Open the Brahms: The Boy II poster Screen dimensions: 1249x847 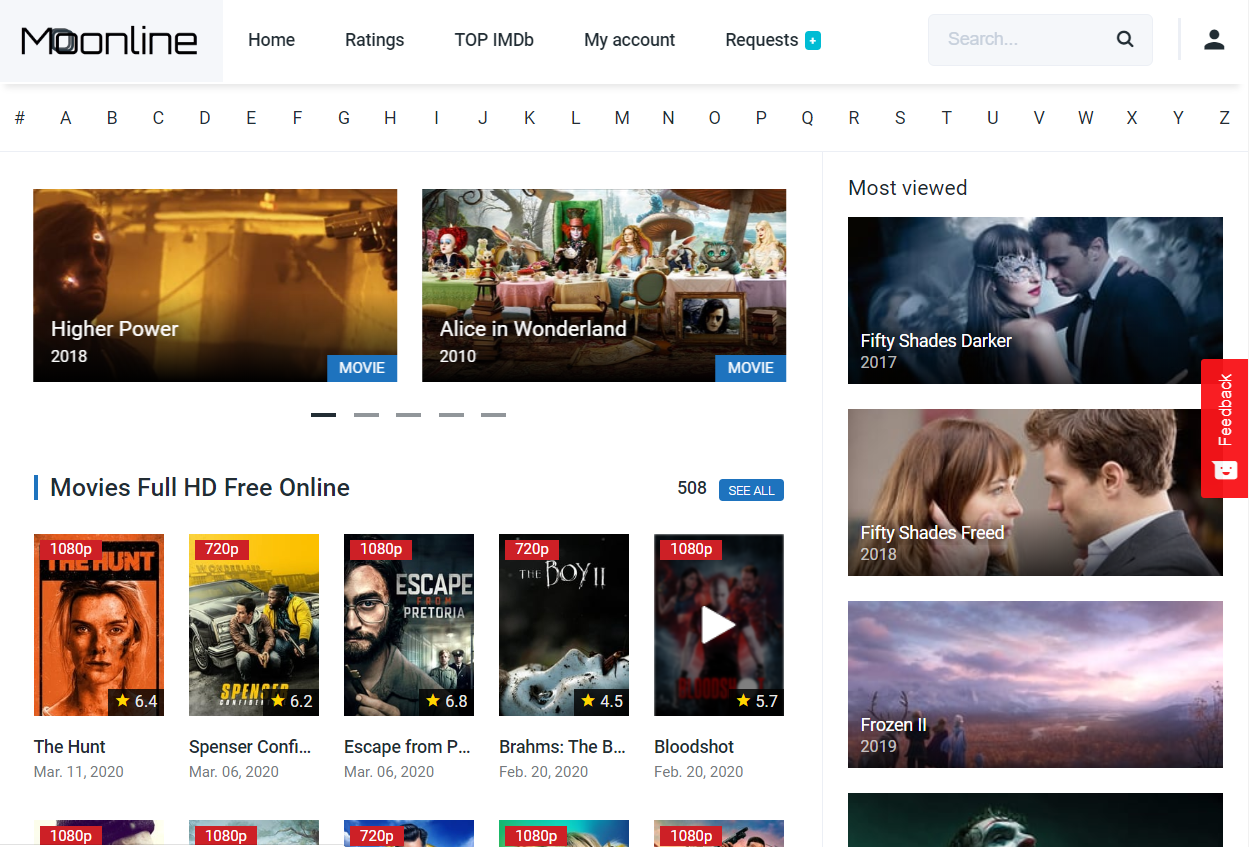pos(564,625)
